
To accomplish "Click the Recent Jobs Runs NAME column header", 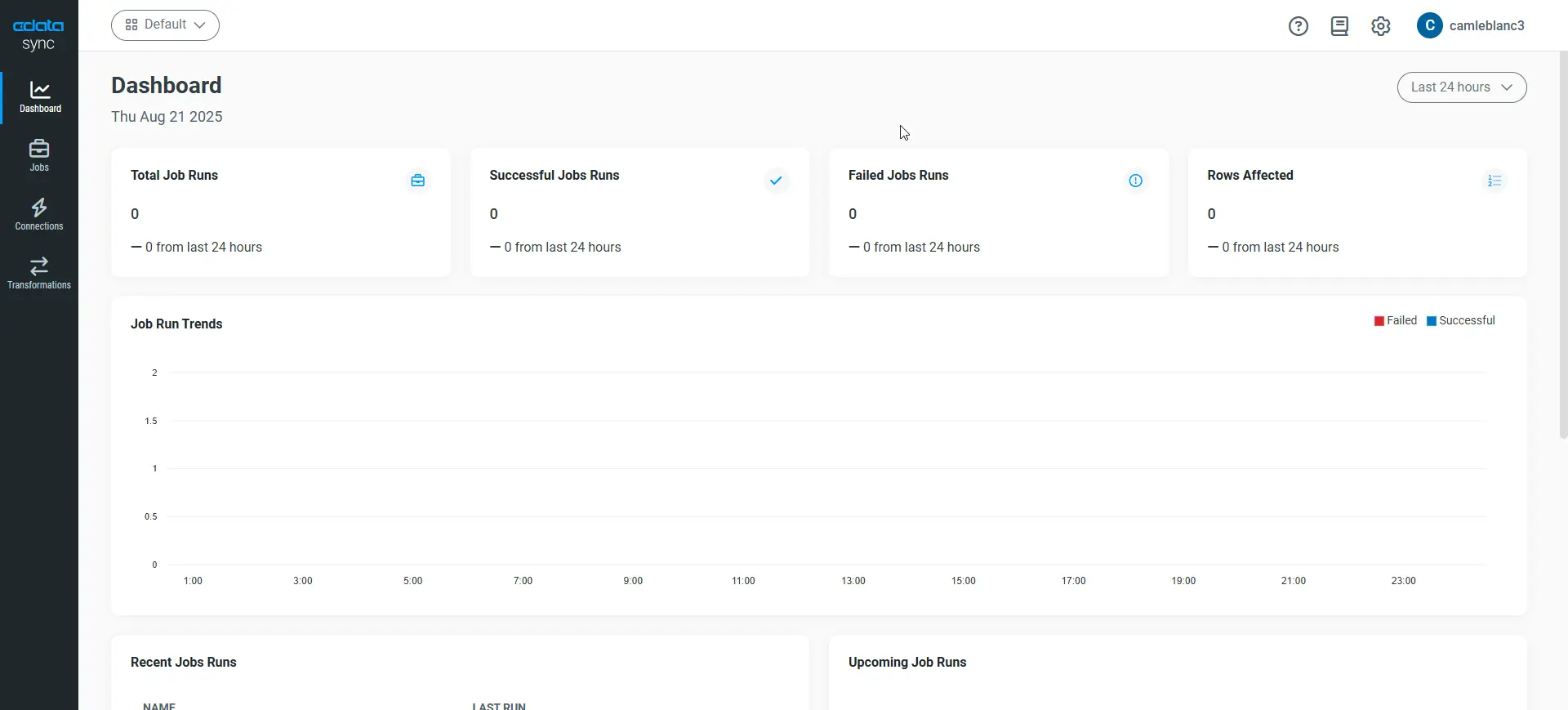I will point(159,705).
